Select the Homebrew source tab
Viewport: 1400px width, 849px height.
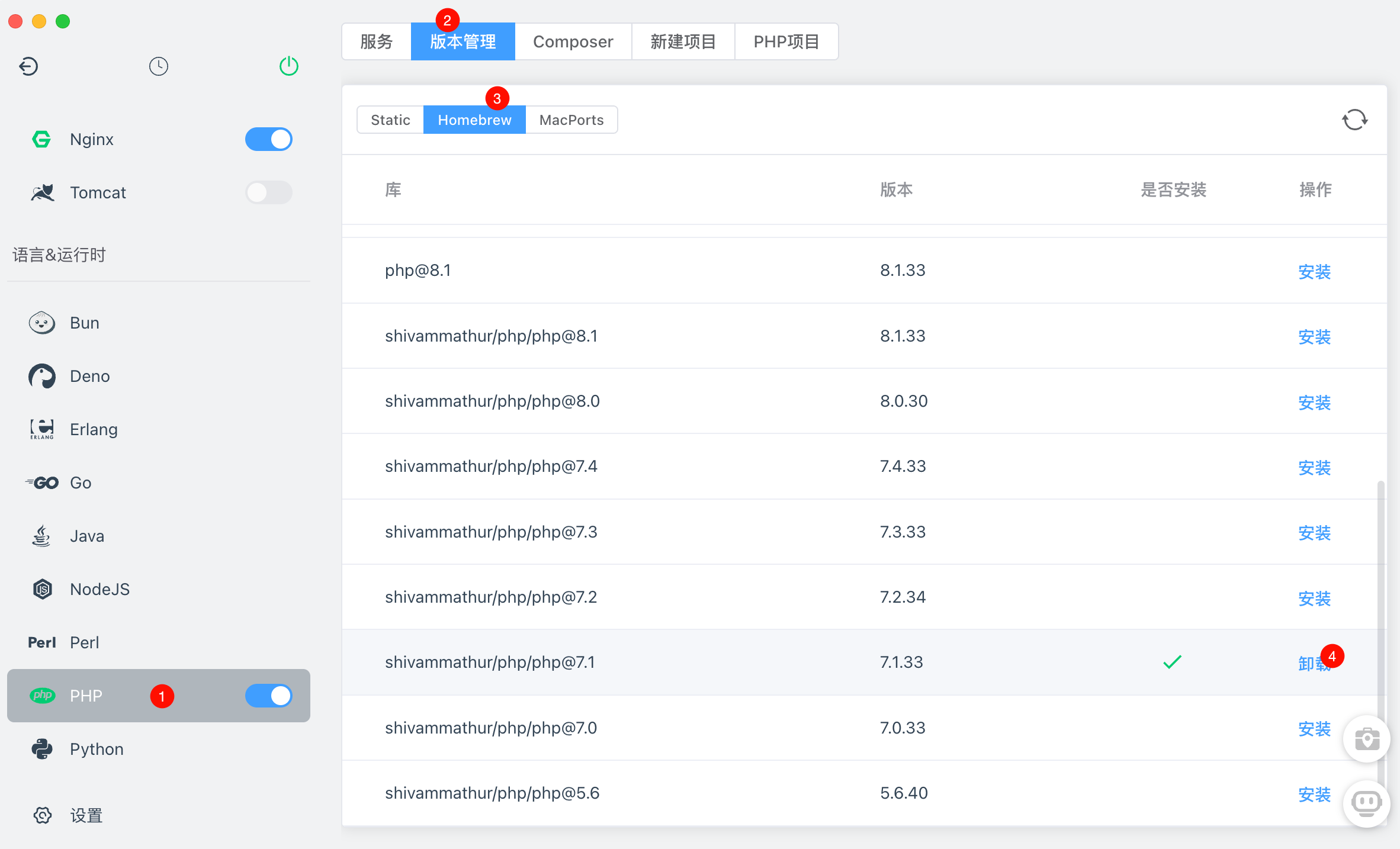click(x=474, y=120)
